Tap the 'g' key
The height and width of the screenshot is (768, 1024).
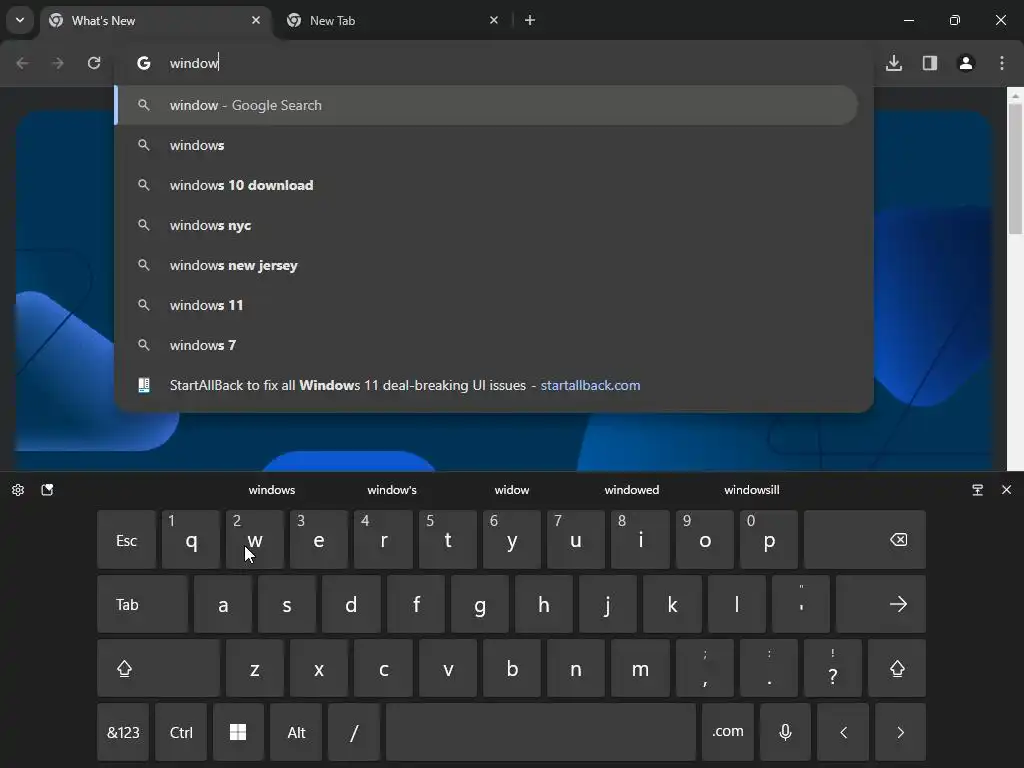479,604
